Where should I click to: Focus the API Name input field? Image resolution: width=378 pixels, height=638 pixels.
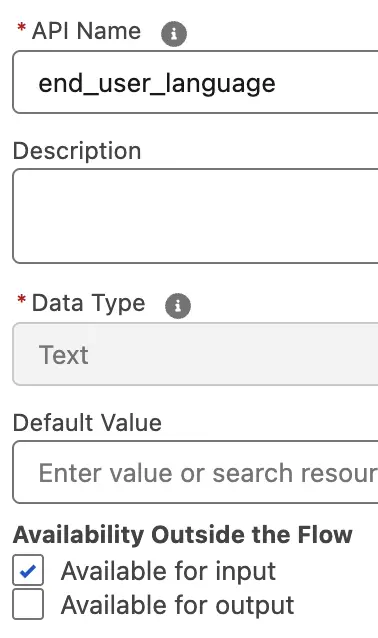(x=195, y=82)
